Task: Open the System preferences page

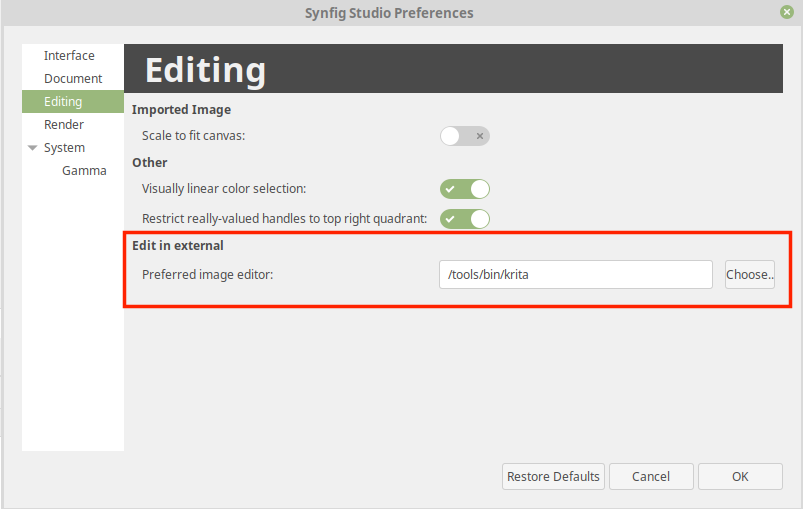Action: 64,147
